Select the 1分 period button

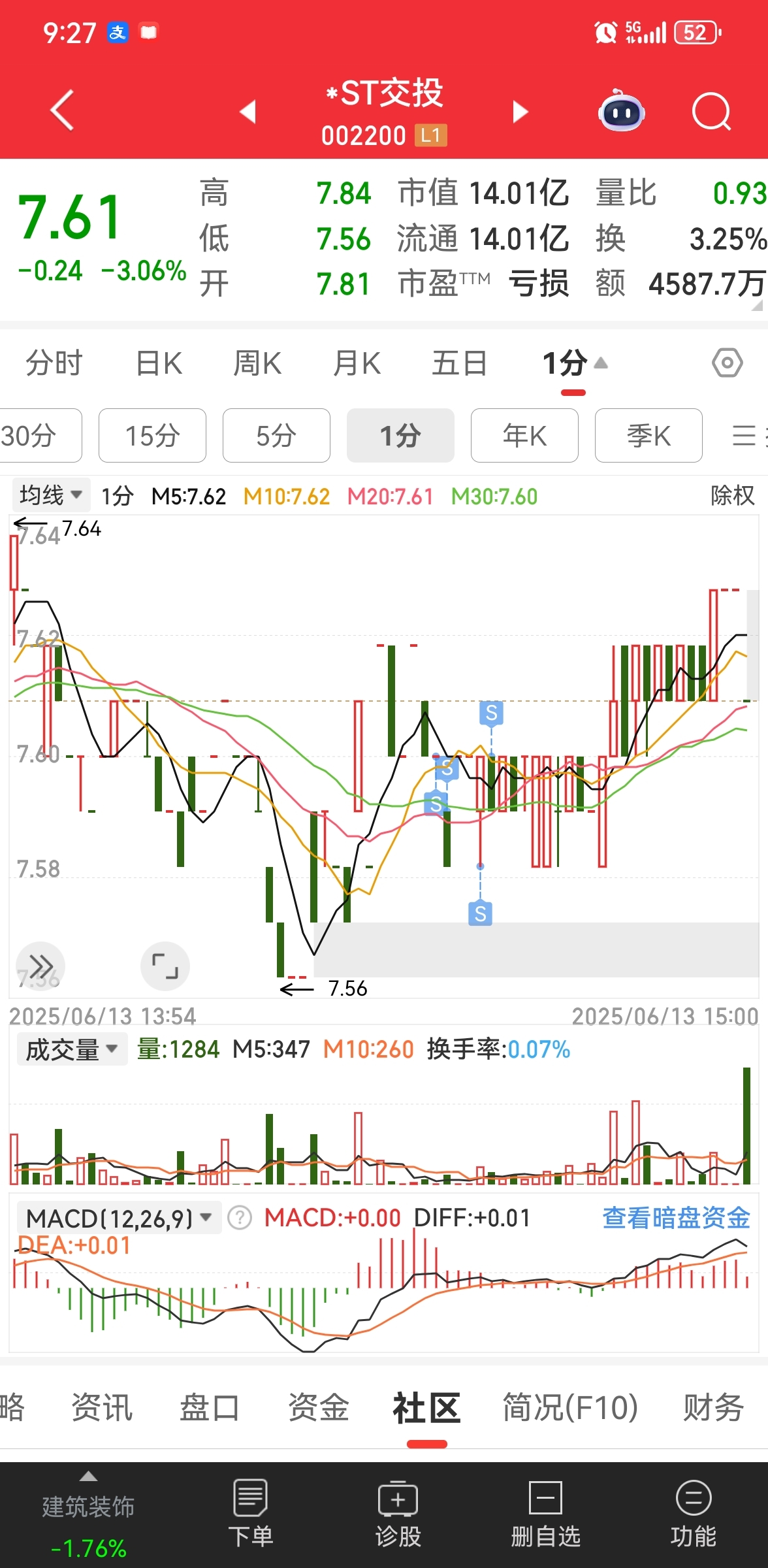coord(400,435)
